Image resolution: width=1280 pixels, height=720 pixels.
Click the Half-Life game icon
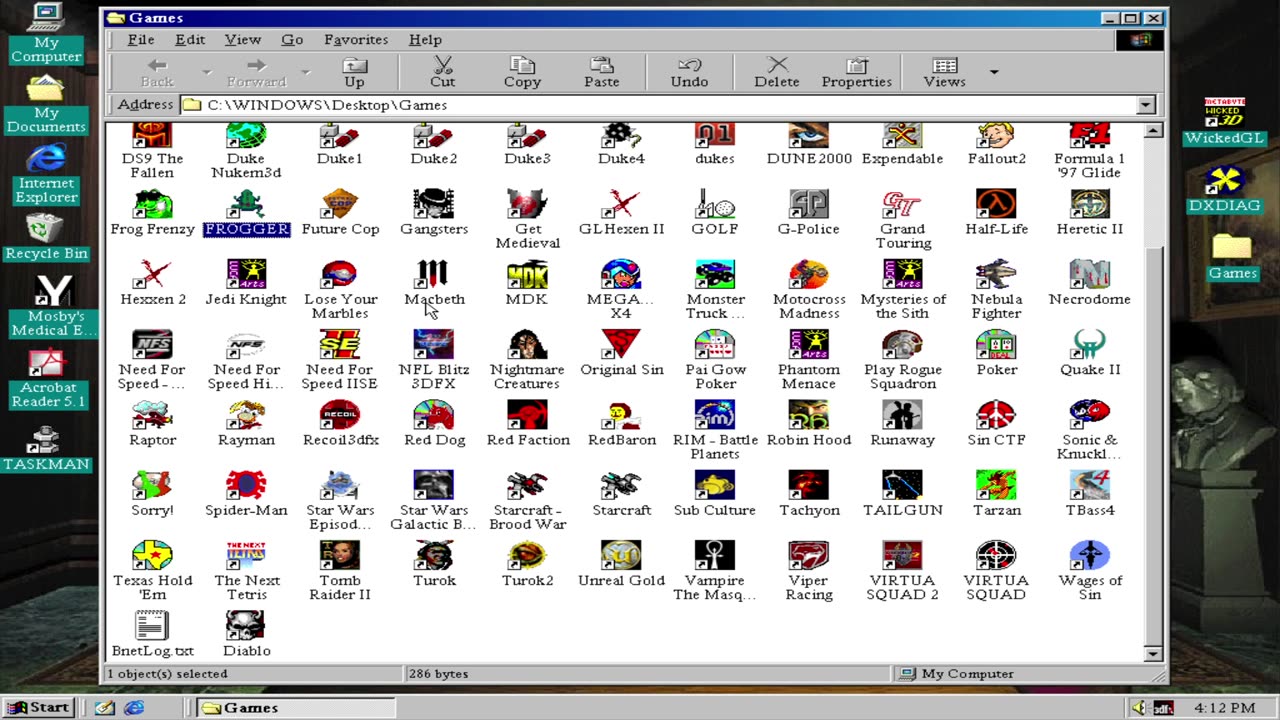pos(996,205)
